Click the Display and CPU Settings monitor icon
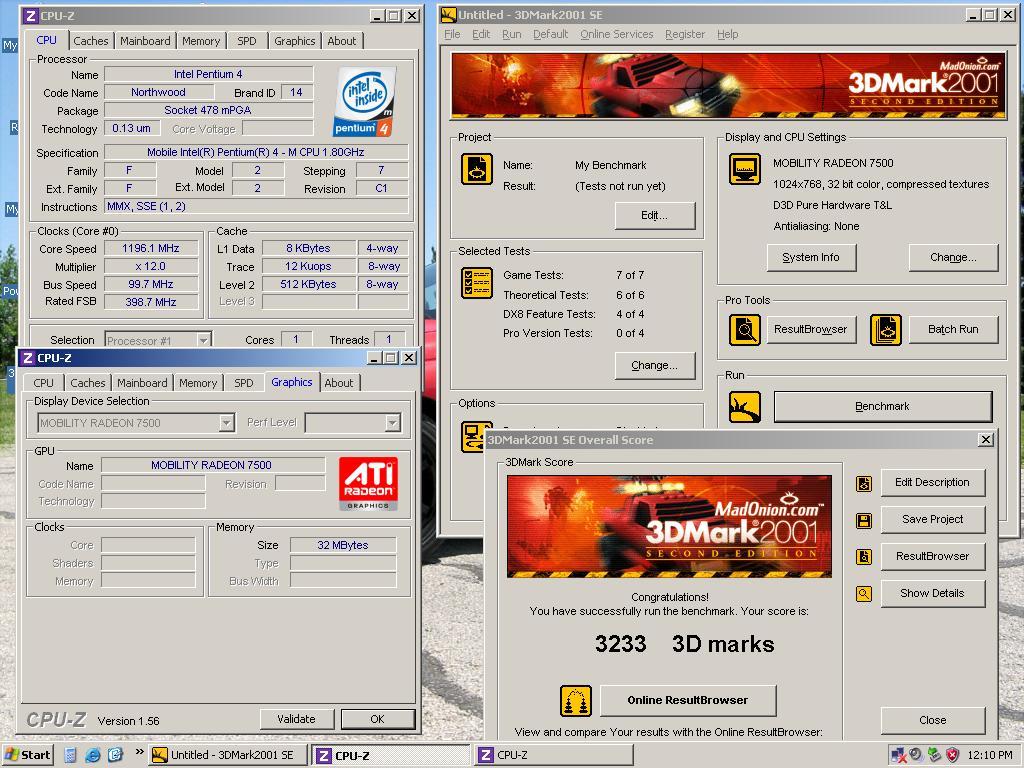 [x=744, y=169]
